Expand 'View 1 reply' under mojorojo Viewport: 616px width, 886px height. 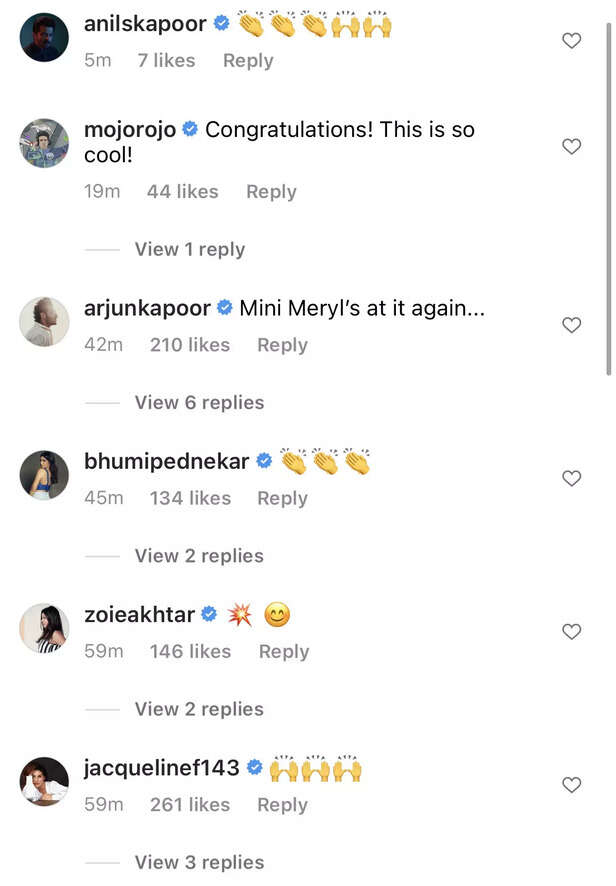pyautogui.click(x=189, y=249)
